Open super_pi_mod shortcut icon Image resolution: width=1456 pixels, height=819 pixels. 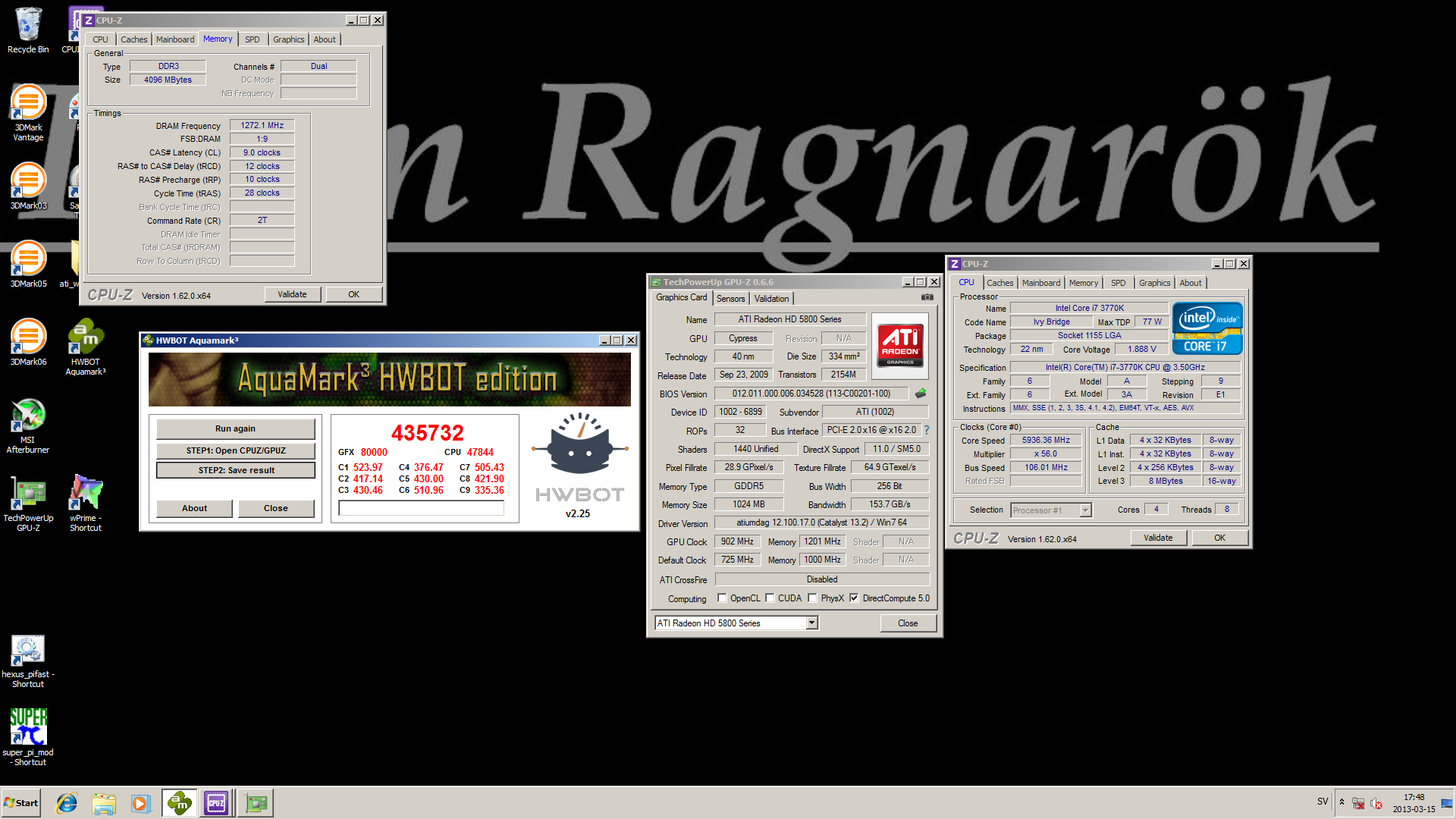(x=28, y=737)
